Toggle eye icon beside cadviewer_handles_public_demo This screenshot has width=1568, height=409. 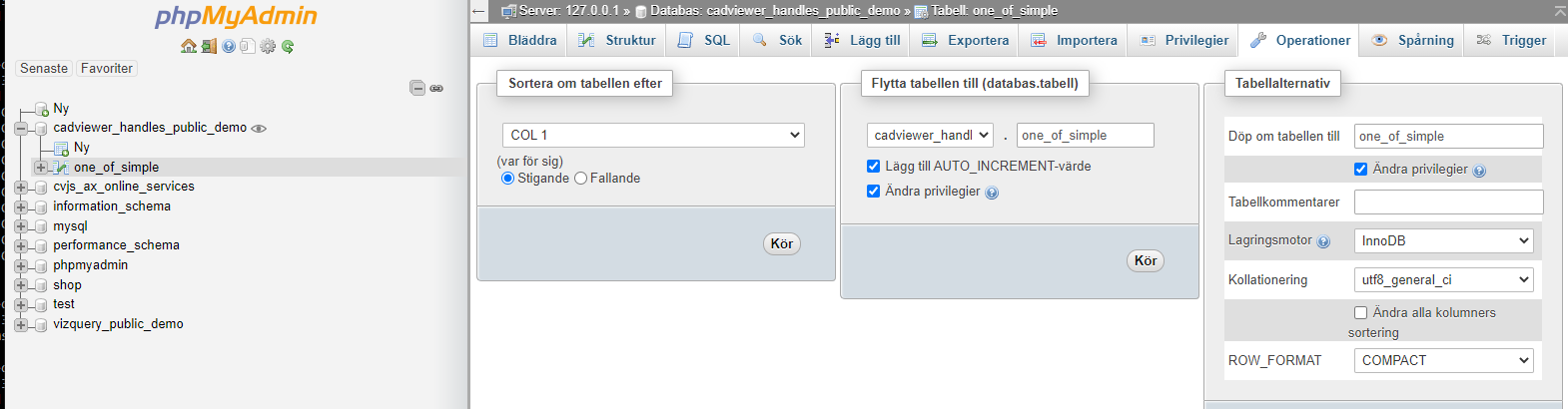259,128
